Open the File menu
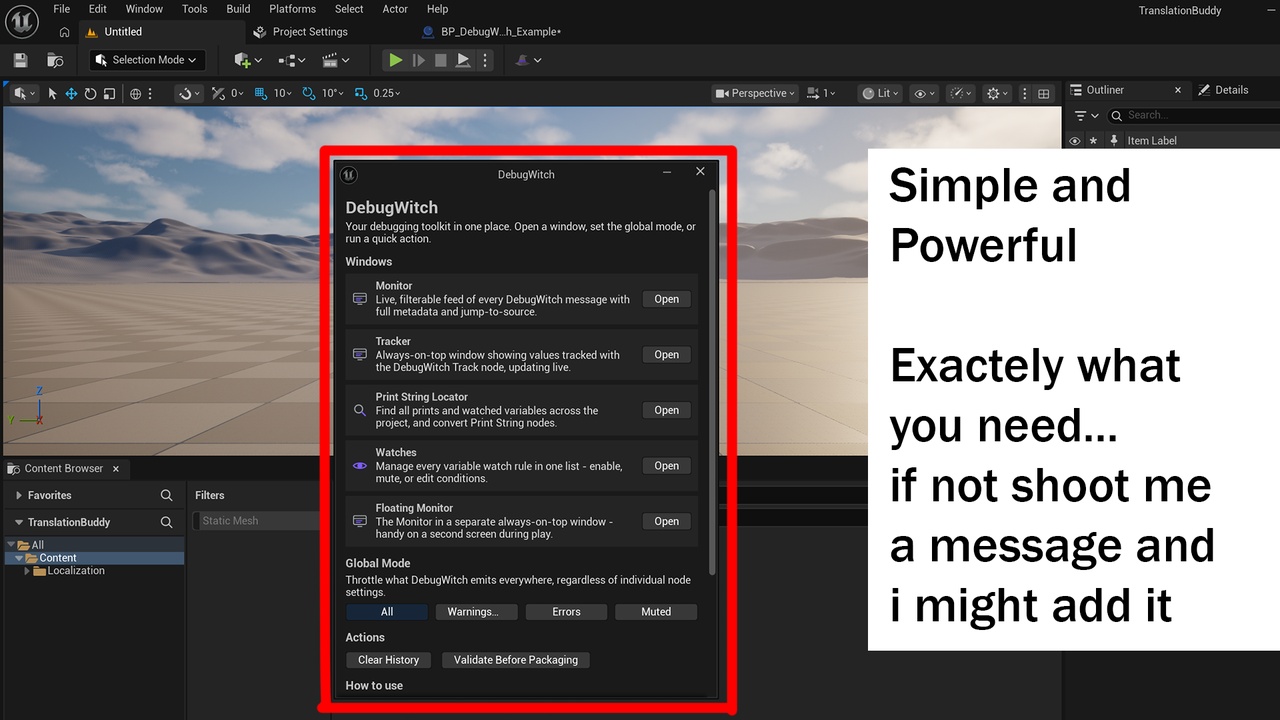Screen dimensions: 1280x720 pyautogui.click(x=61, y=9)
